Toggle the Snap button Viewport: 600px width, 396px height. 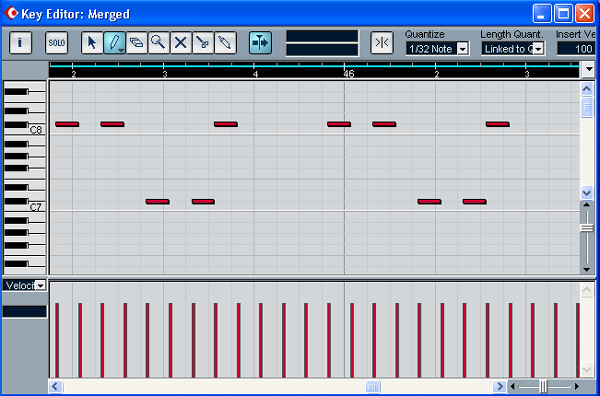(382, 42)
